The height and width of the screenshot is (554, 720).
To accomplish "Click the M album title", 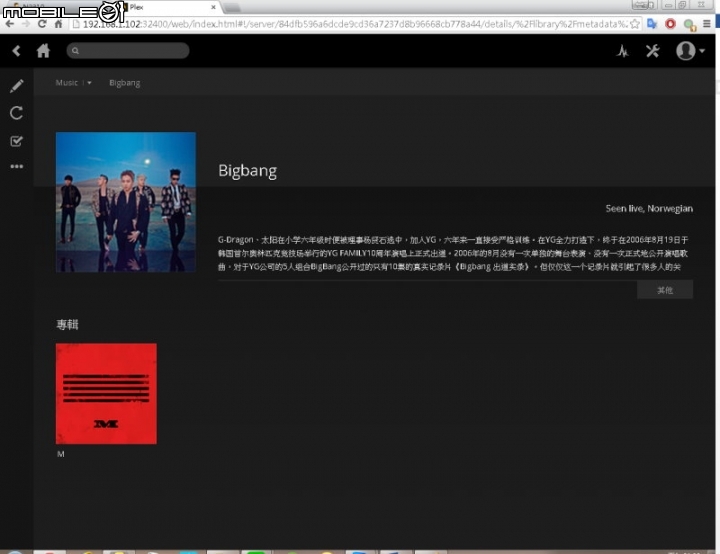I will (61, 454).
